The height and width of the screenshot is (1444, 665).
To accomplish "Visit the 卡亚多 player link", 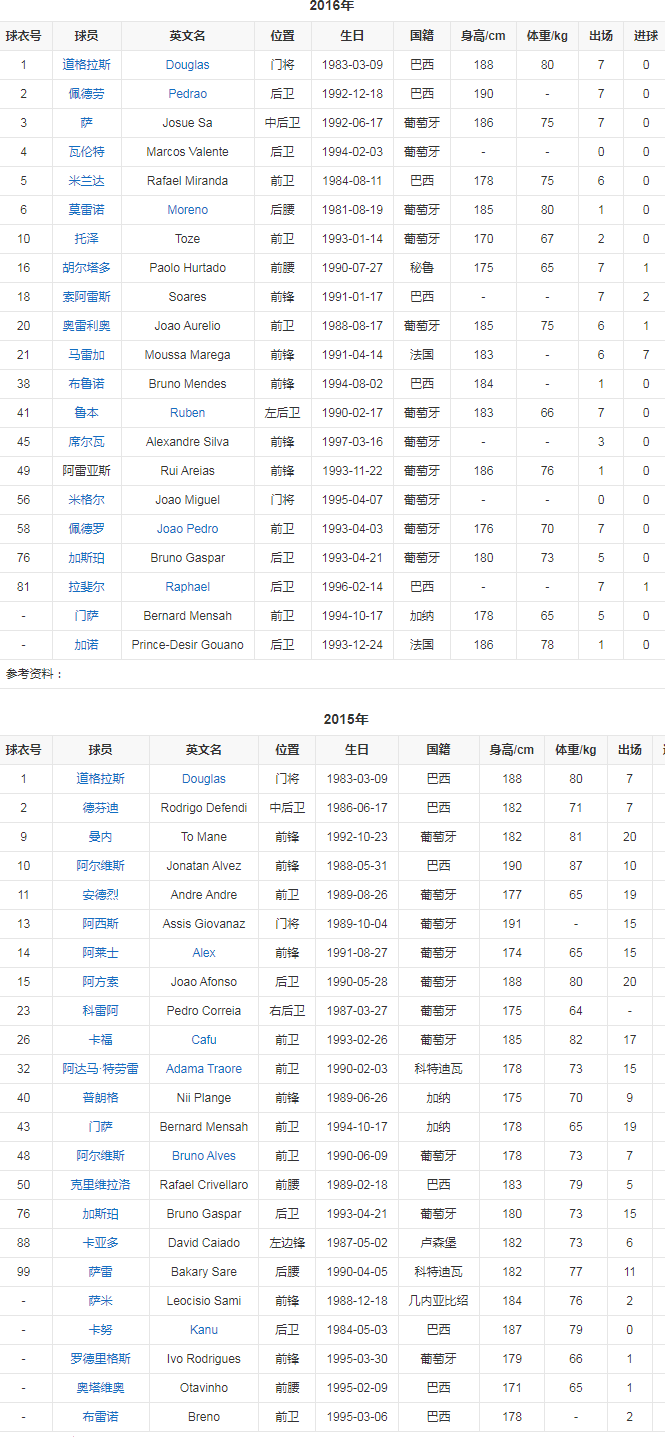I will click(x=100, y=1243).
